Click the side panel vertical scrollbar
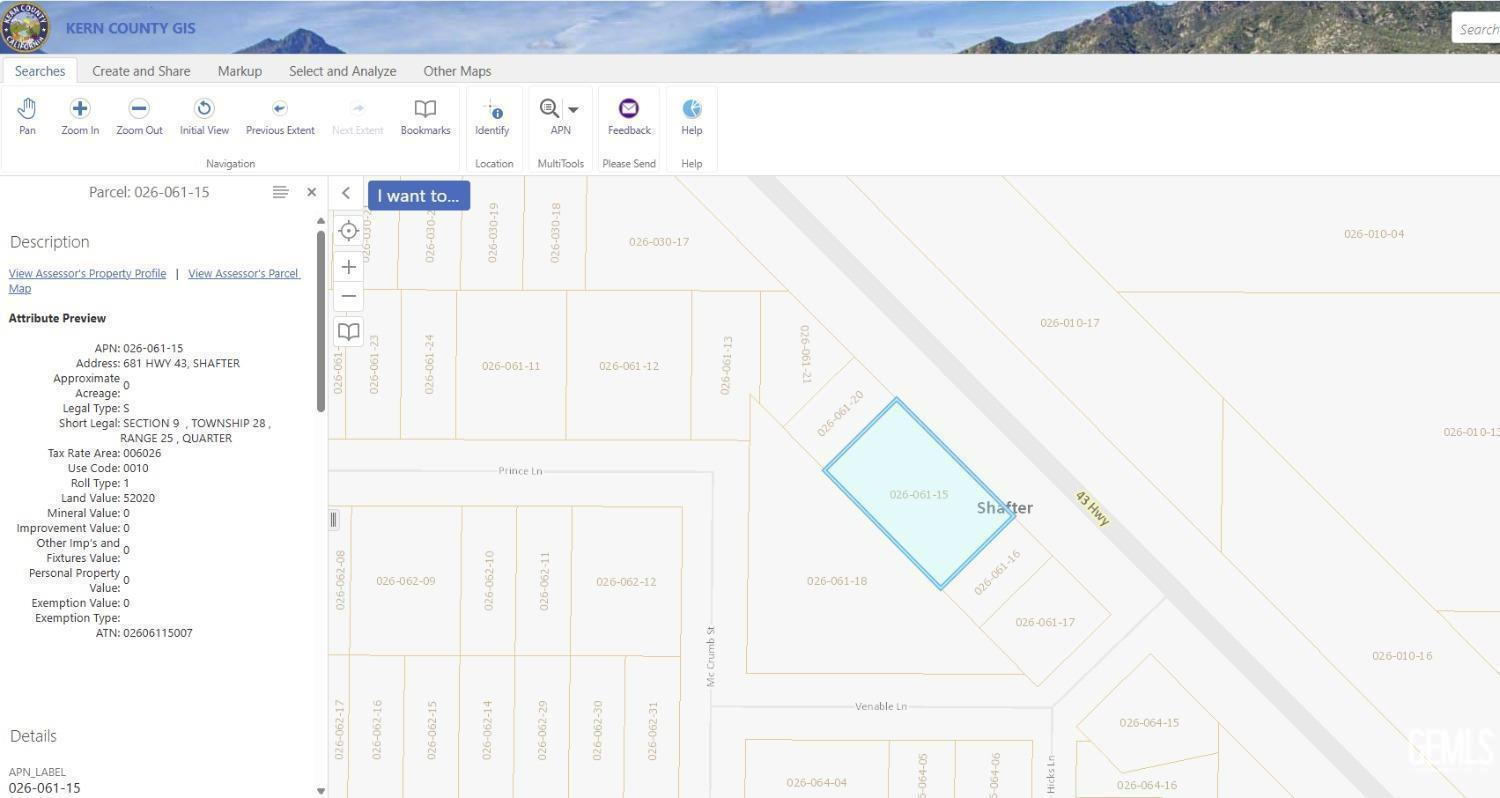Screen dimensions: 1500x798 pyautogui.click(x=321, y=320)
